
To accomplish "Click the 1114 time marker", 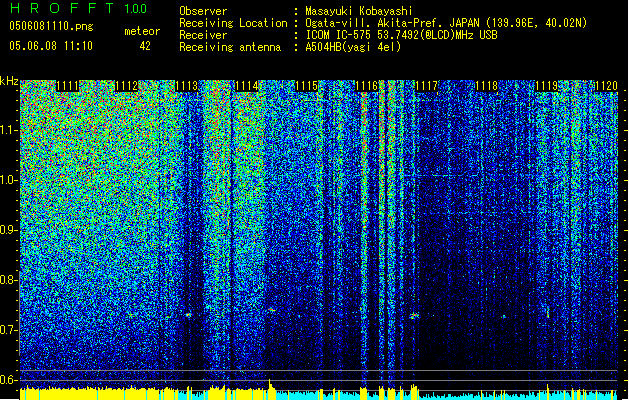I will click(246, 86).
